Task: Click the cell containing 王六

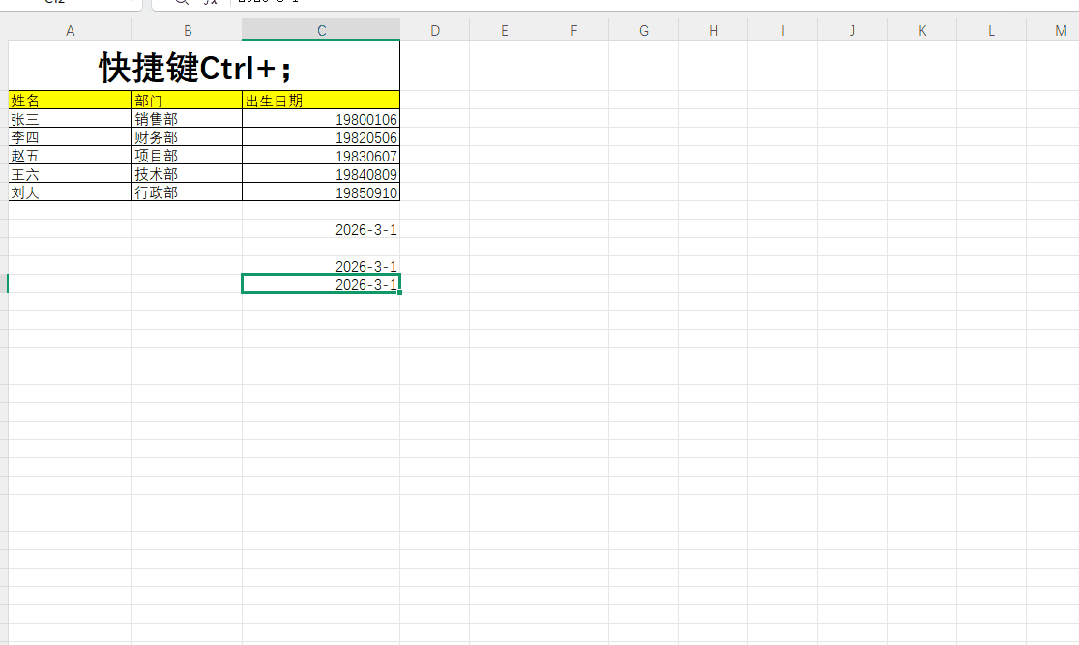Action: [x=70, y=173]
